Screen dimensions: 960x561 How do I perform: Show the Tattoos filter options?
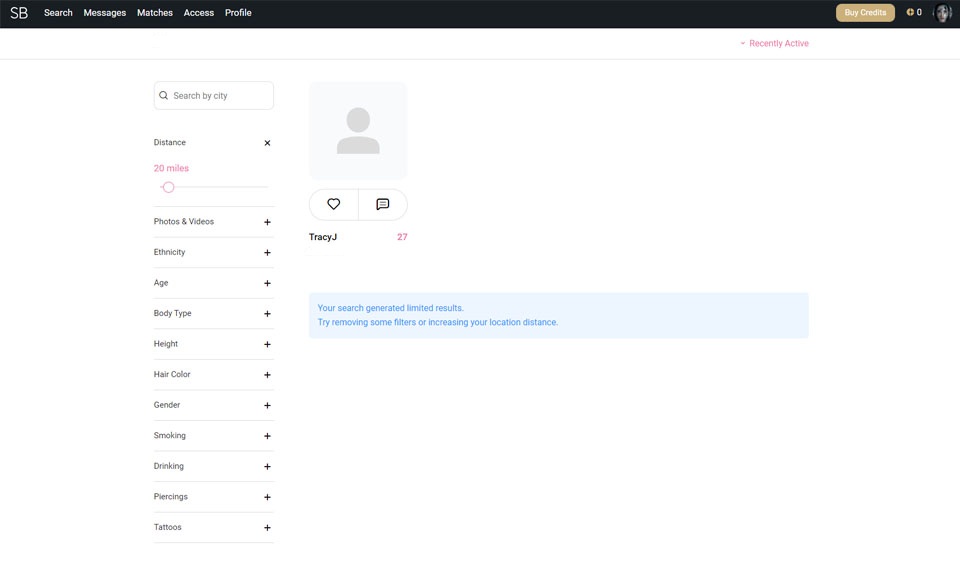click(267, 528)
